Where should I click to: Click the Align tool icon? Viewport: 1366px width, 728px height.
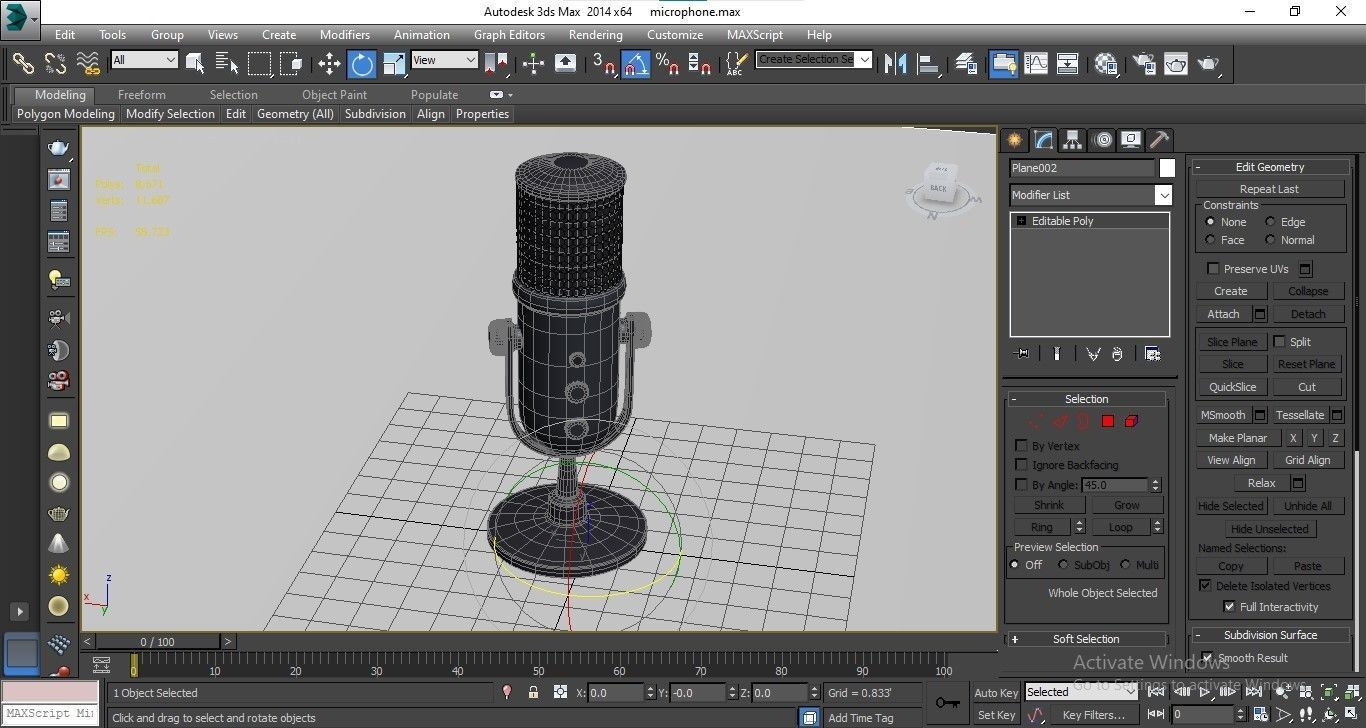pos(929,63)
